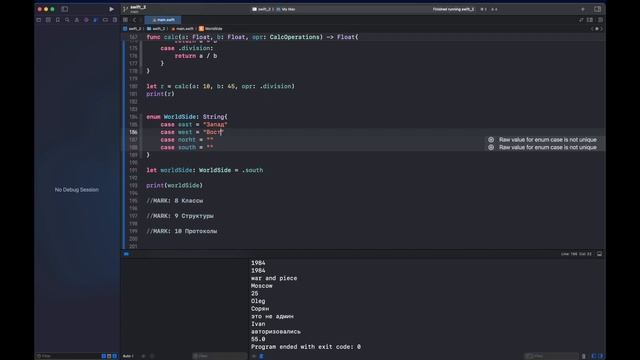Screen dimensions: 640x360
Task: Click the second Raw value not unique error
Action: pos(547,147)
